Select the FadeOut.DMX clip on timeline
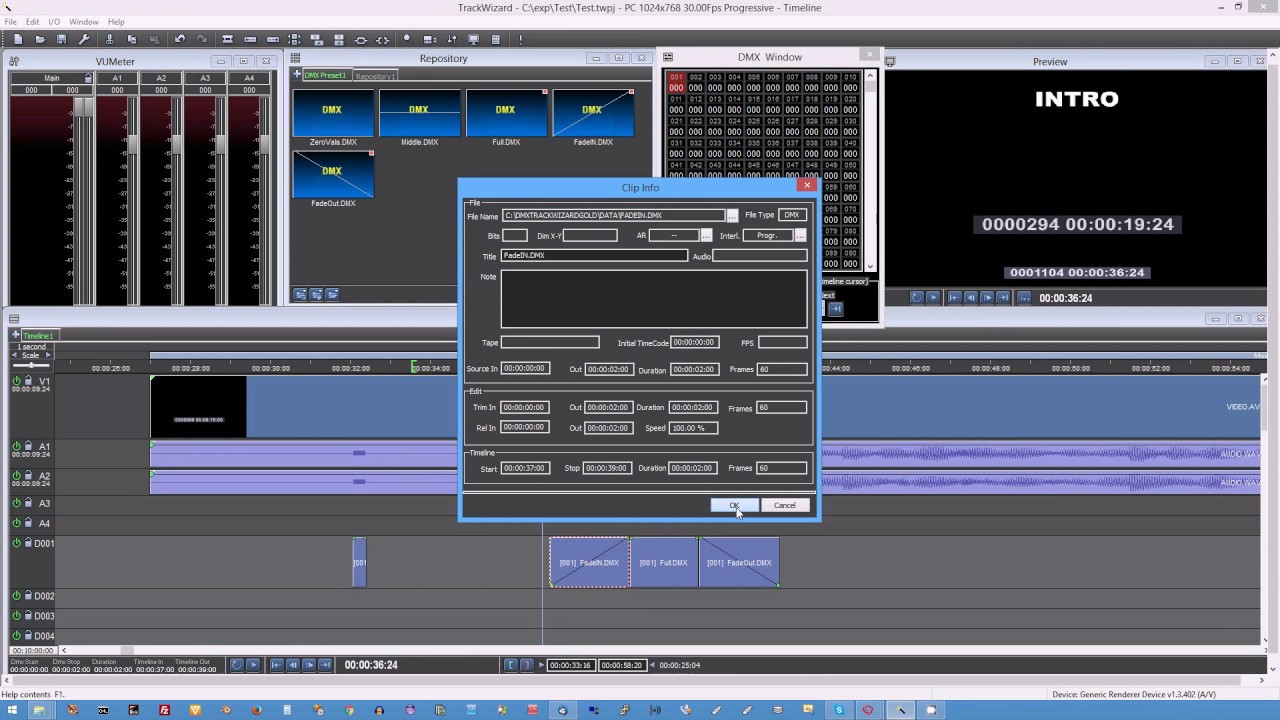 pyautogui.click(x=739, y=562)
